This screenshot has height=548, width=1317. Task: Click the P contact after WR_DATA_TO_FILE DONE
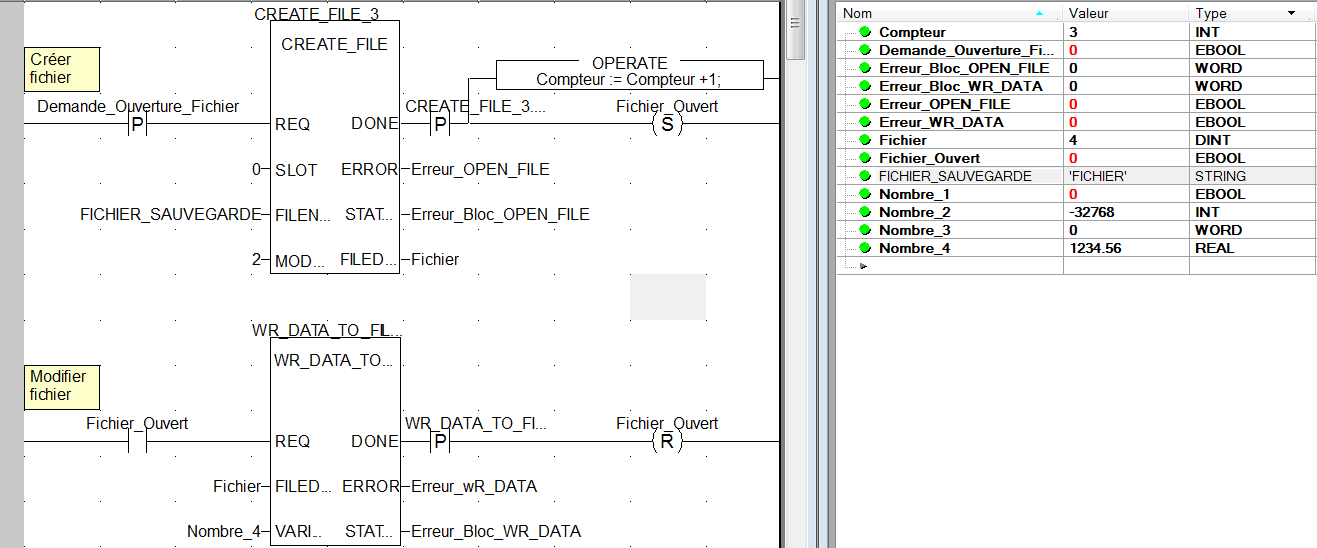439,442
